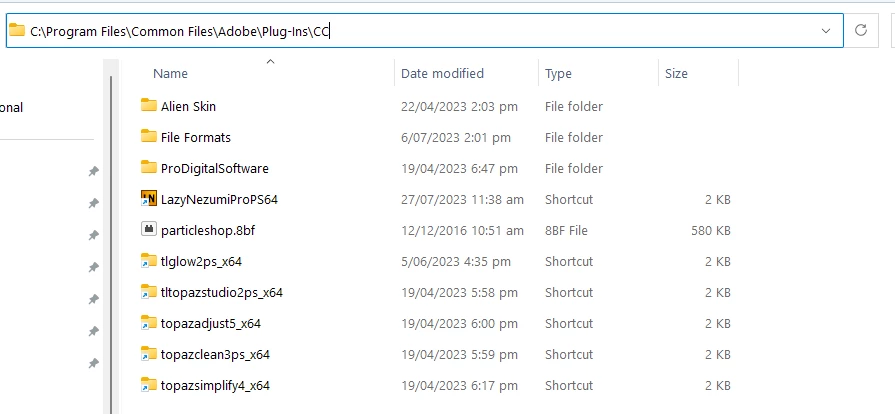Click the 22/04/2023 2:03 pm date cell
Viewport: 895px width, 414px height.
point(459,106)
